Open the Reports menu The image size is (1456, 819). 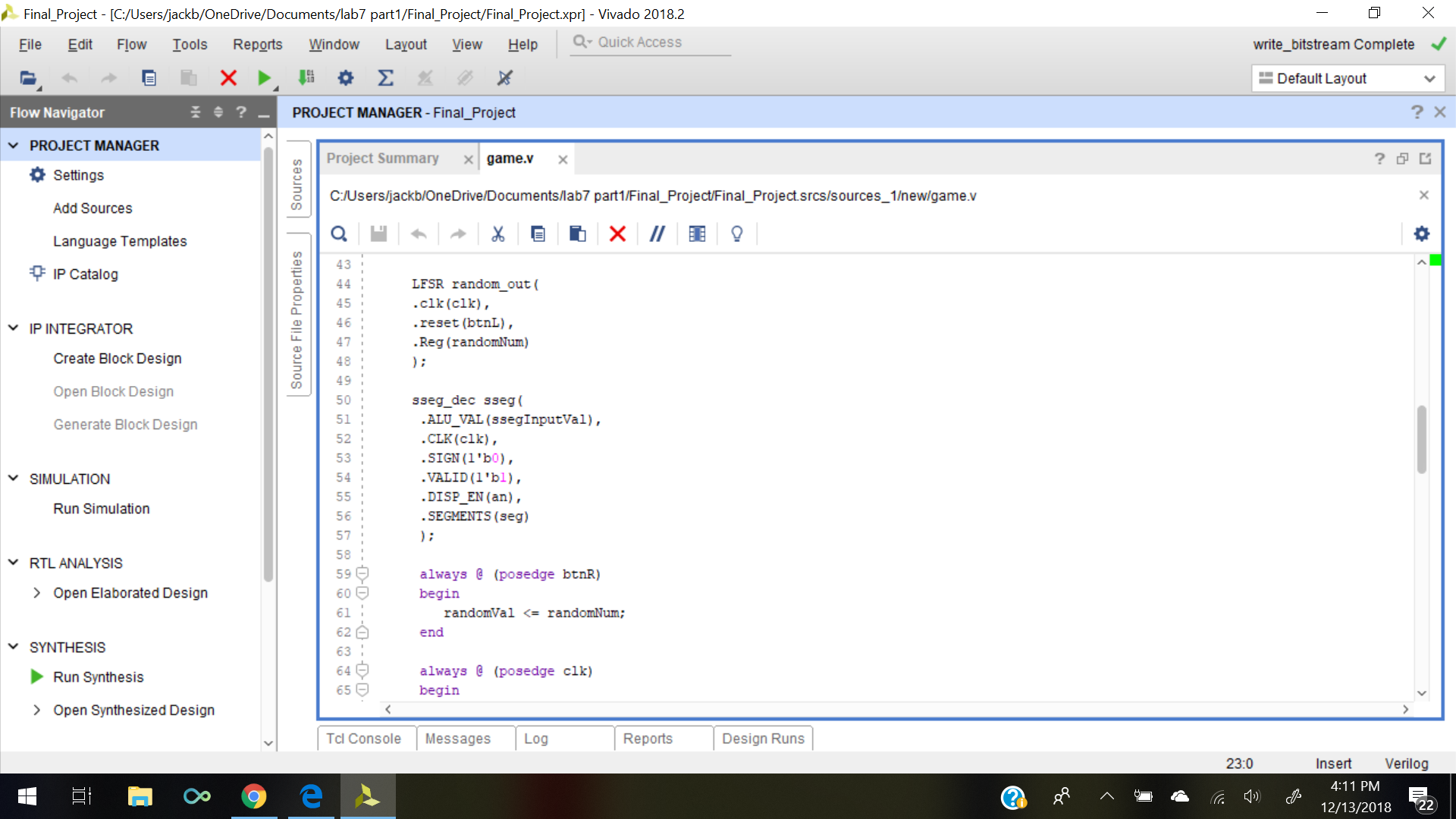coord(257,44)
